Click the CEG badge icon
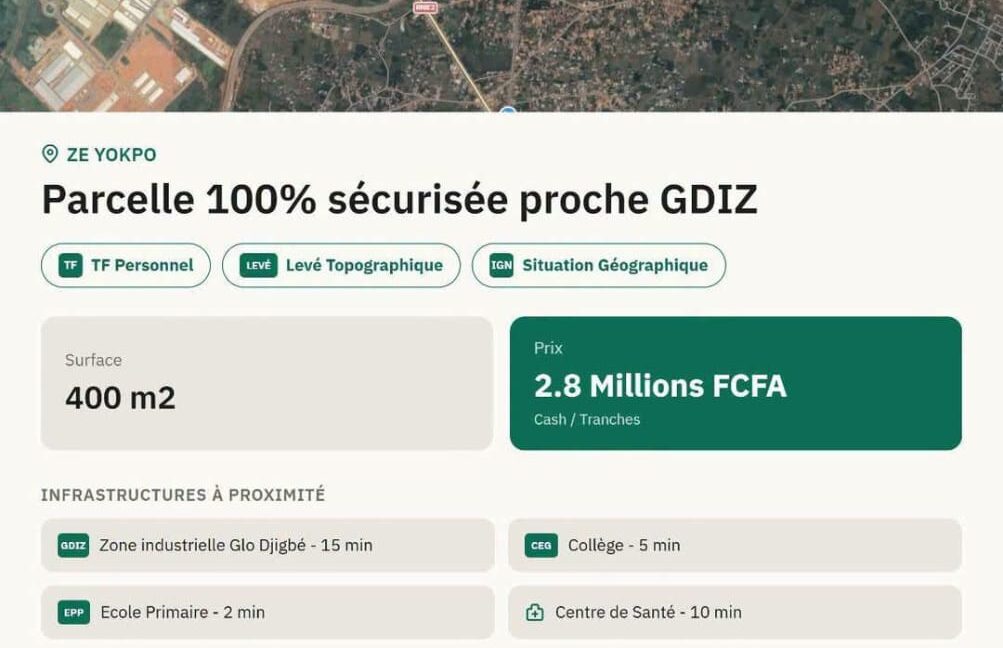 pyautogui.click(x=541, y=546)
